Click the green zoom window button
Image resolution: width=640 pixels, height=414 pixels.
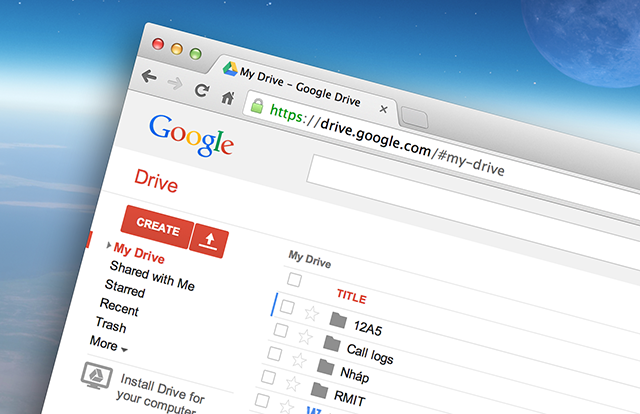point(196,54)
